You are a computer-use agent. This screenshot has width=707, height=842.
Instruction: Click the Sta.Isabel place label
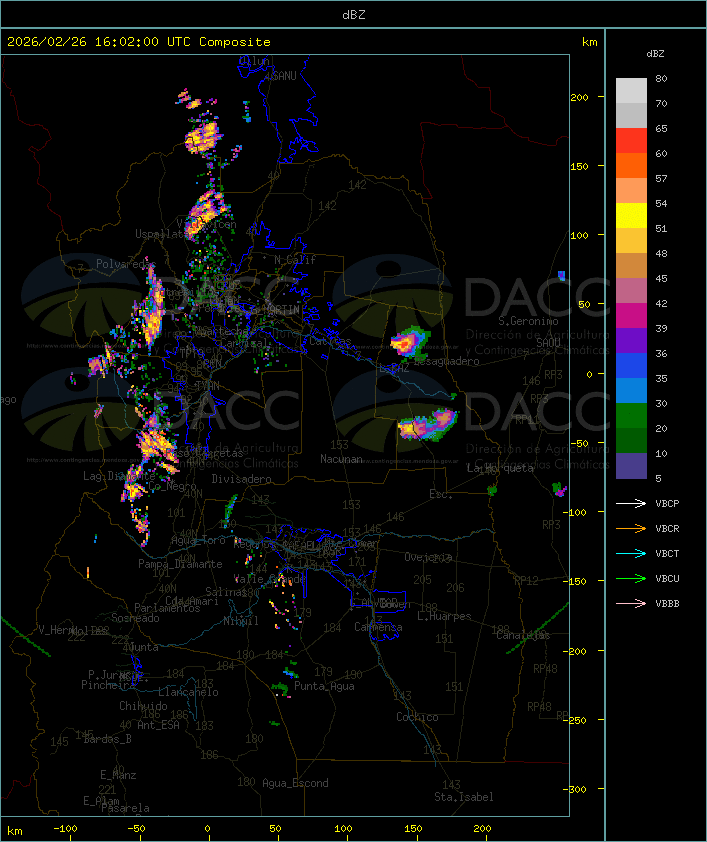[x=463, y=797]
